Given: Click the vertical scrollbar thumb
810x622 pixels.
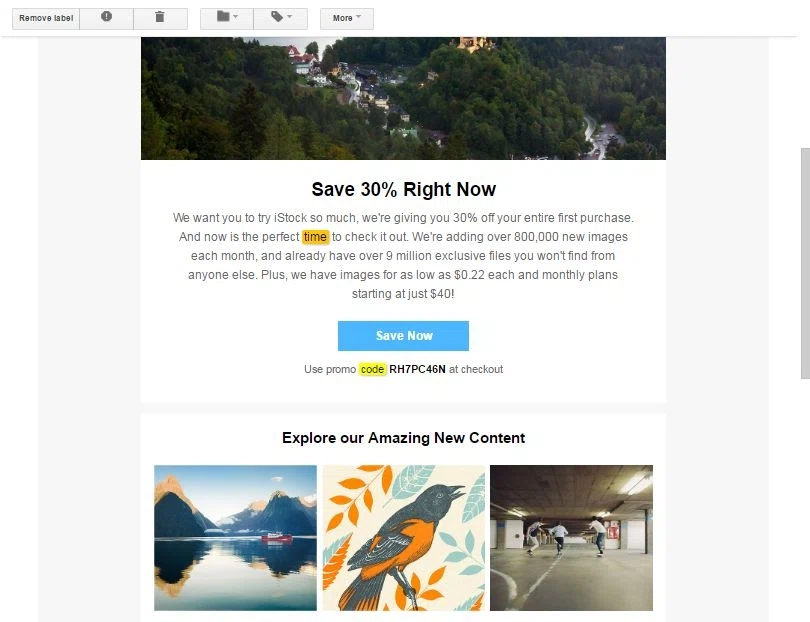Looking at the screenshot, I should [805, 263].
